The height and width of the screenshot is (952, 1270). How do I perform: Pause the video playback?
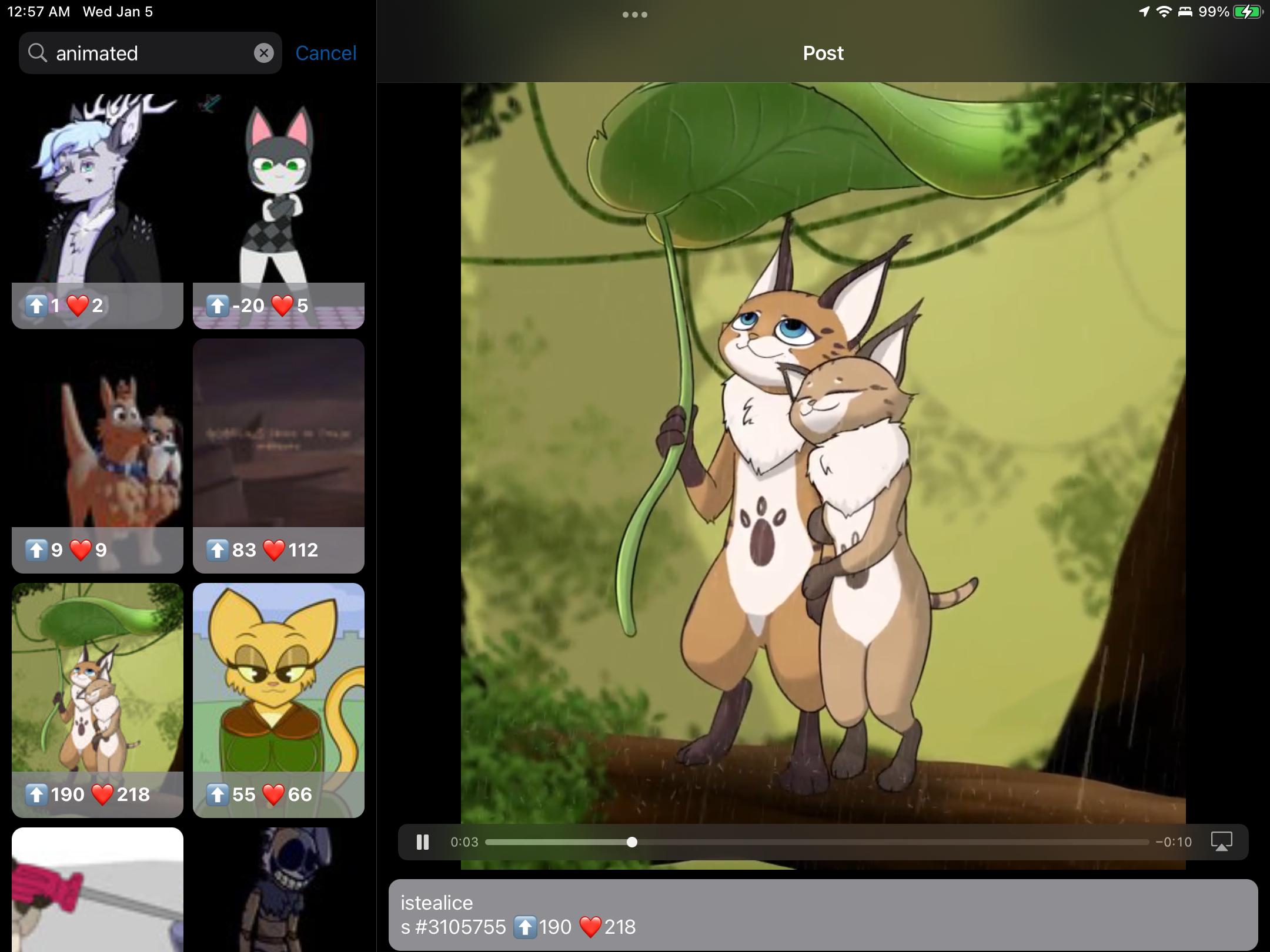pos(422,842)
